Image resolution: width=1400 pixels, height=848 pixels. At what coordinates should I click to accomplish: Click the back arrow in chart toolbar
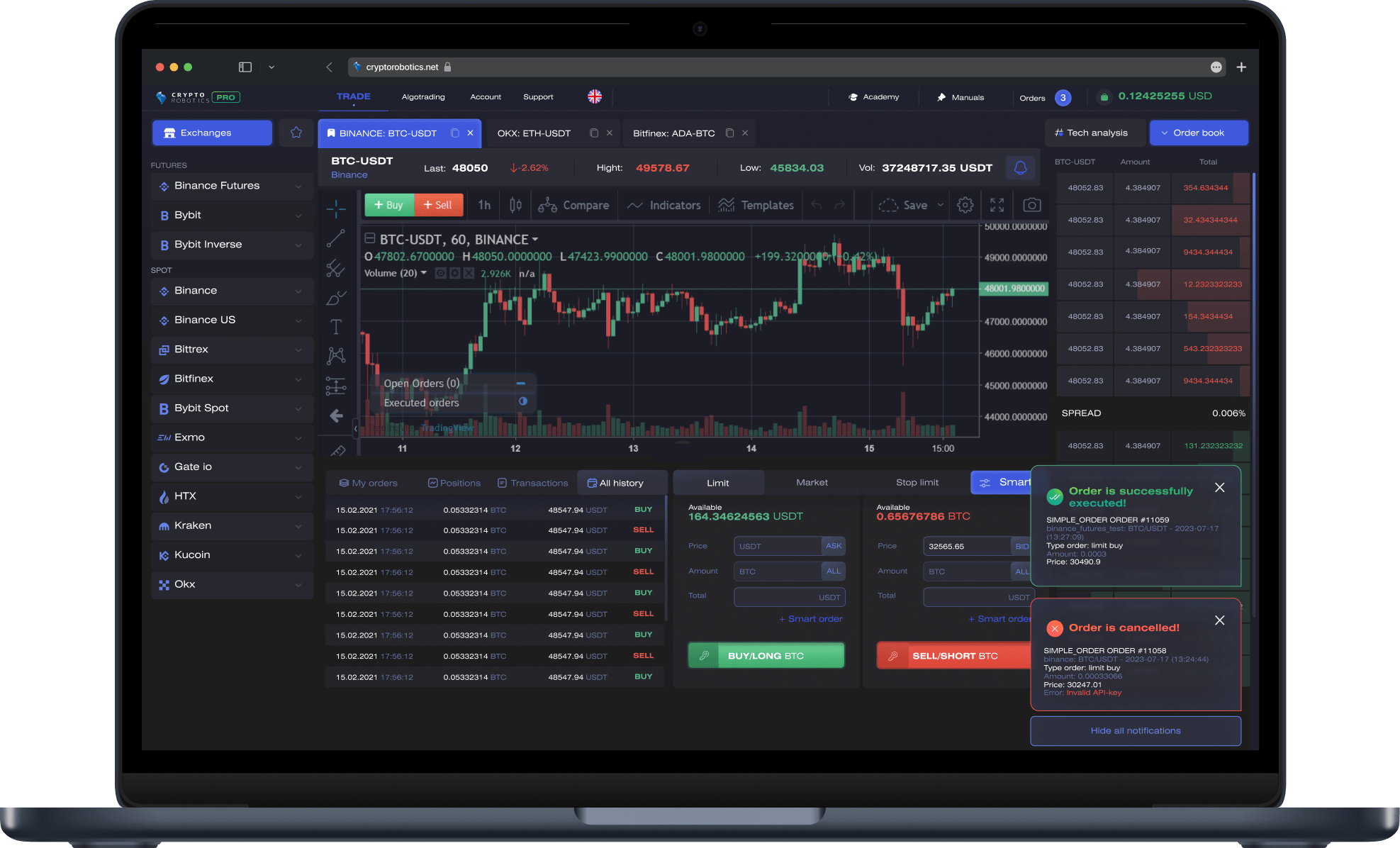[336, 416]
